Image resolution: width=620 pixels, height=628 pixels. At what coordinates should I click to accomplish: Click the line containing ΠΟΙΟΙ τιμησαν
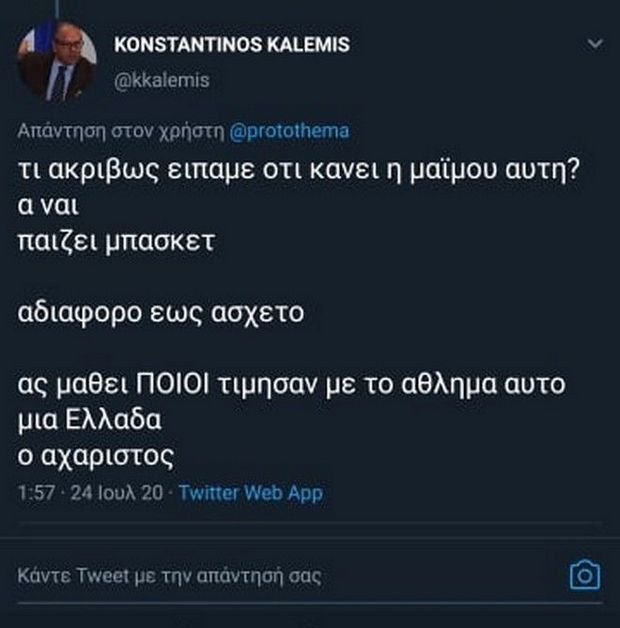(291, 384)
